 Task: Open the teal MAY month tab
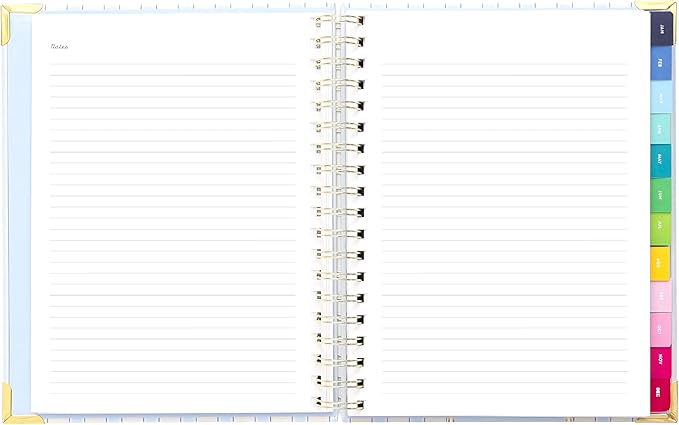661,161
